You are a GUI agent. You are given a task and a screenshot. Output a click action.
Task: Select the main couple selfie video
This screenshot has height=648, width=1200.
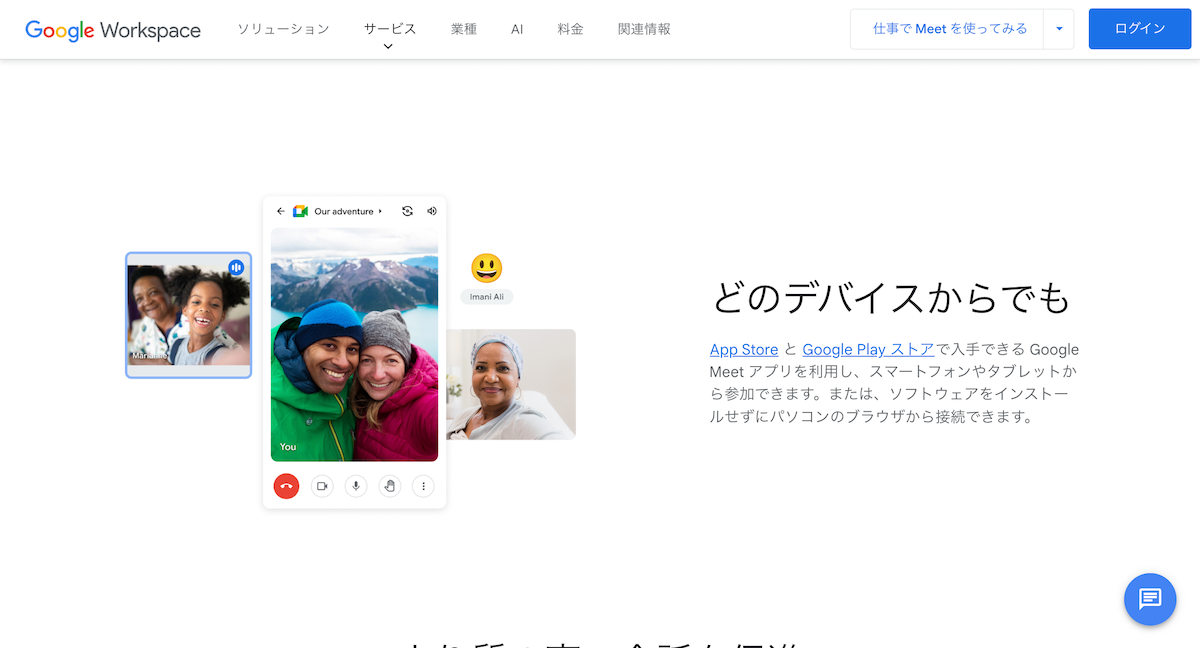[354, 344]
